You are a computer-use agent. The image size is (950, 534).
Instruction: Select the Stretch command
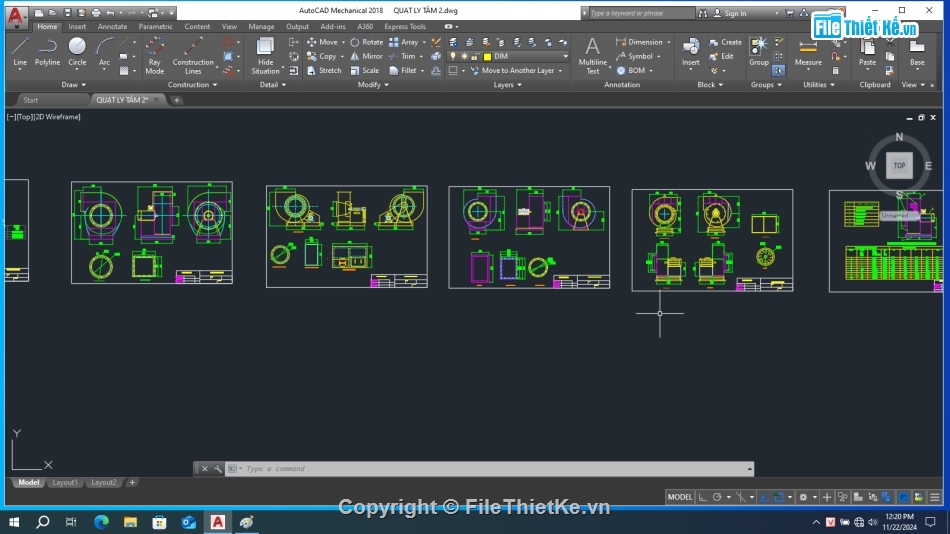coord(324,70)
